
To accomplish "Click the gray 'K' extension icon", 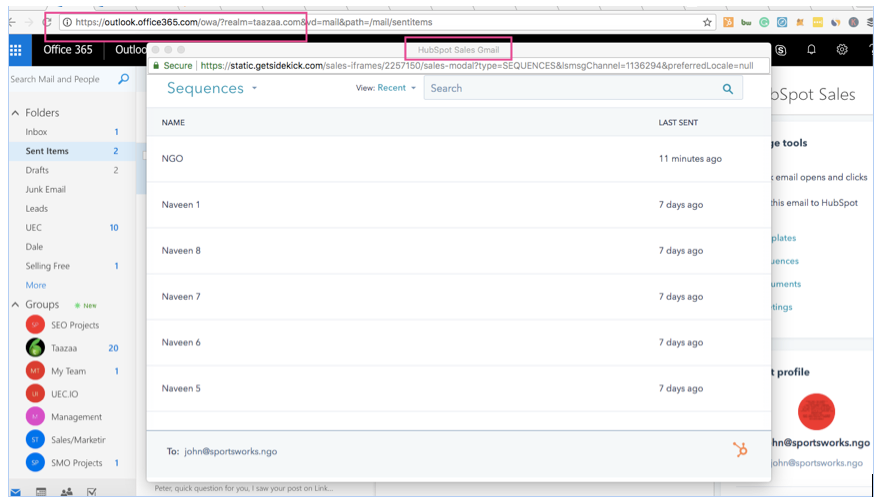I will pos(853,22).
